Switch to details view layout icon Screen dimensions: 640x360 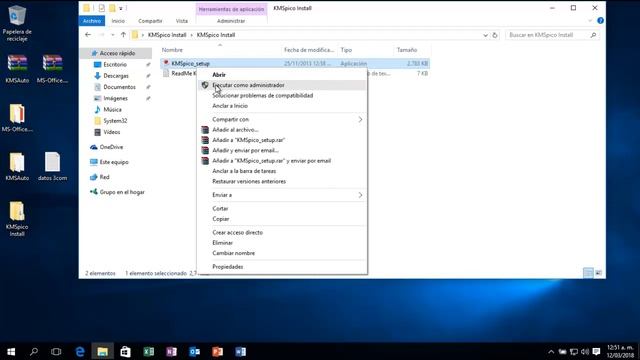pos(588,273)
